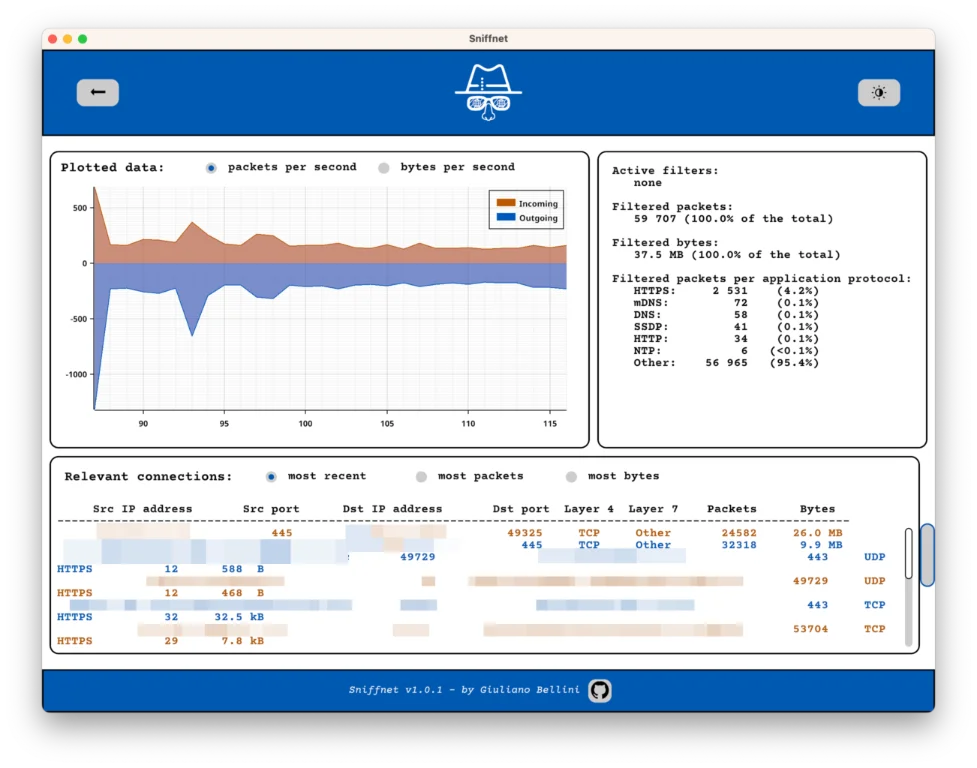Choose the most packets connections option
The width and height of the screenshot is (977, 768).
point(421,477)
